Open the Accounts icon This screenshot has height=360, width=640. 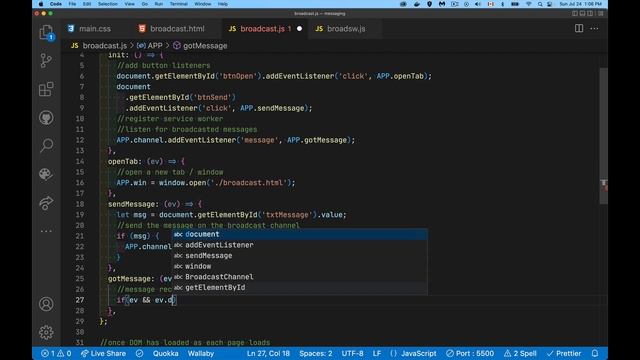pos(46,304)
